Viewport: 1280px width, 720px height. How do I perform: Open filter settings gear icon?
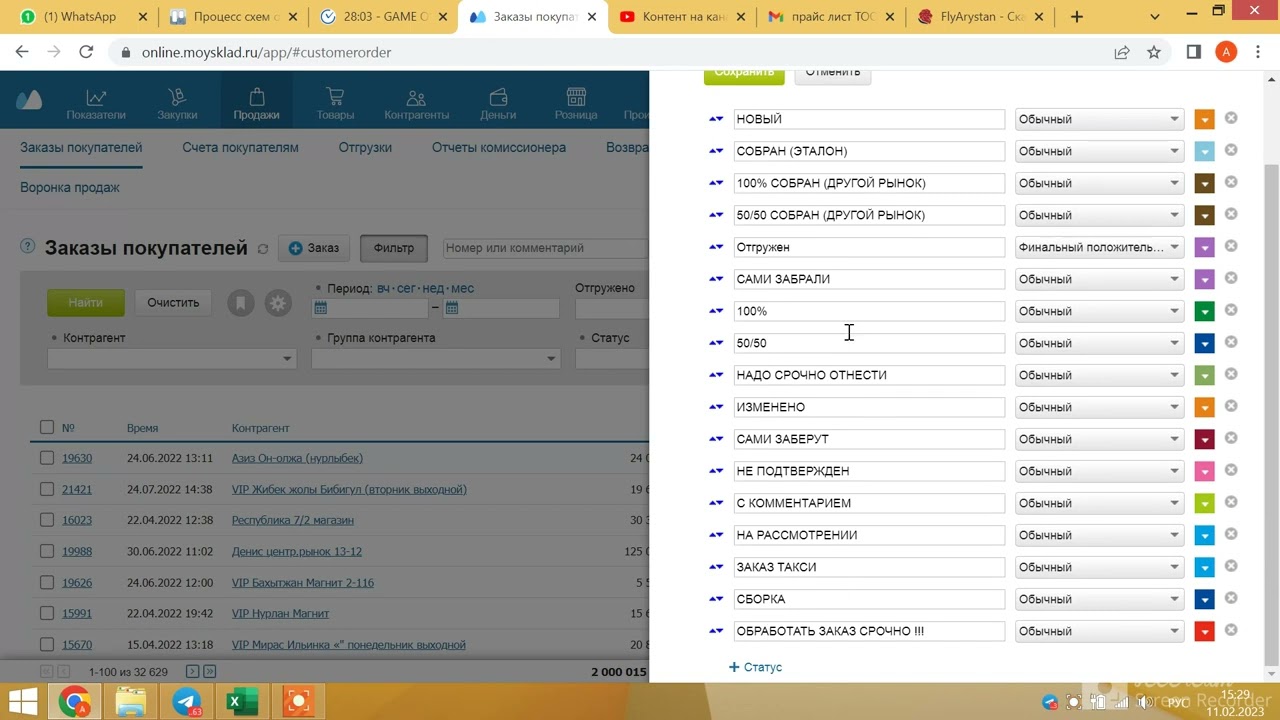click(x=278, y=303)
